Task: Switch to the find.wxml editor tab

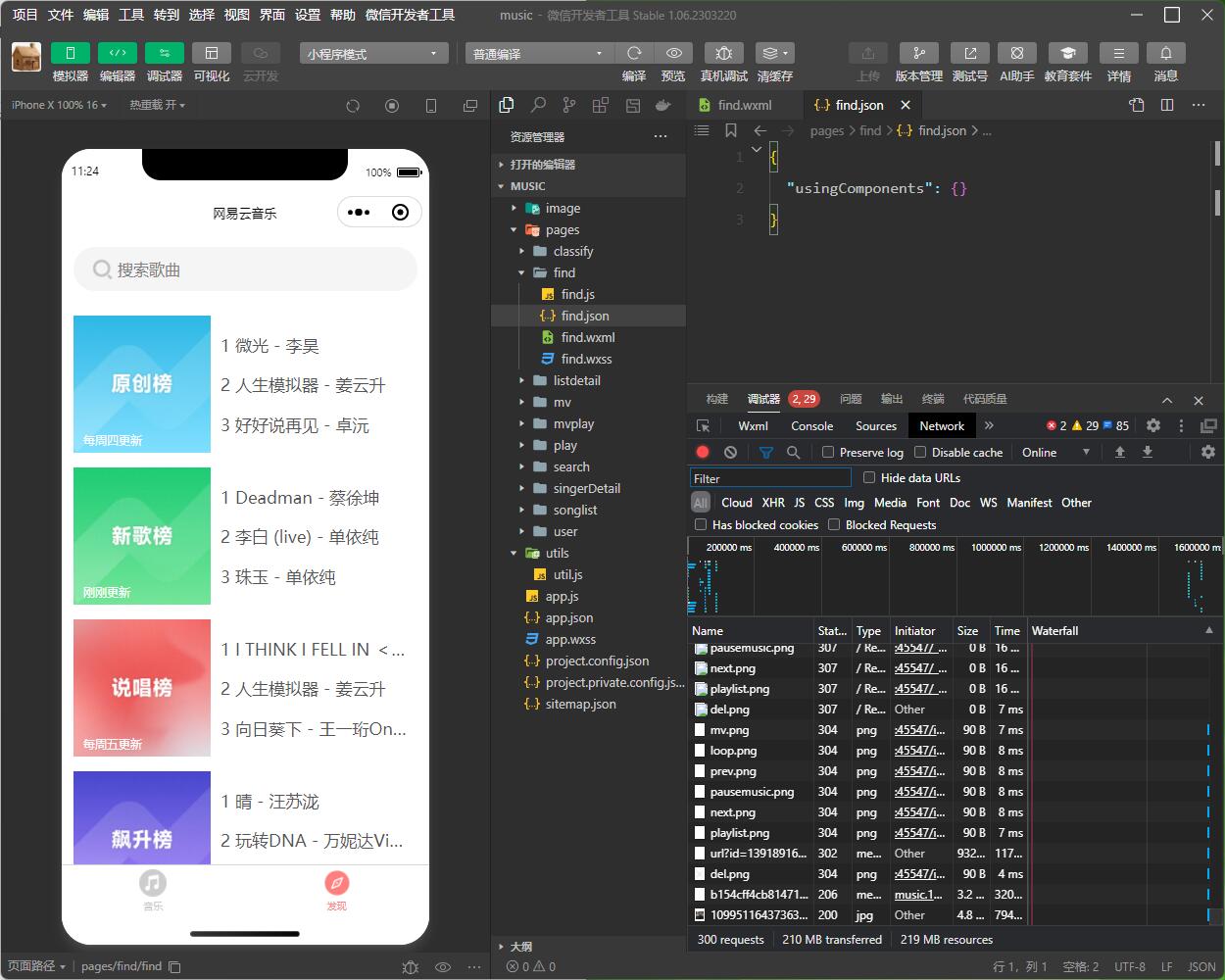Action: (x=745, y=105)
